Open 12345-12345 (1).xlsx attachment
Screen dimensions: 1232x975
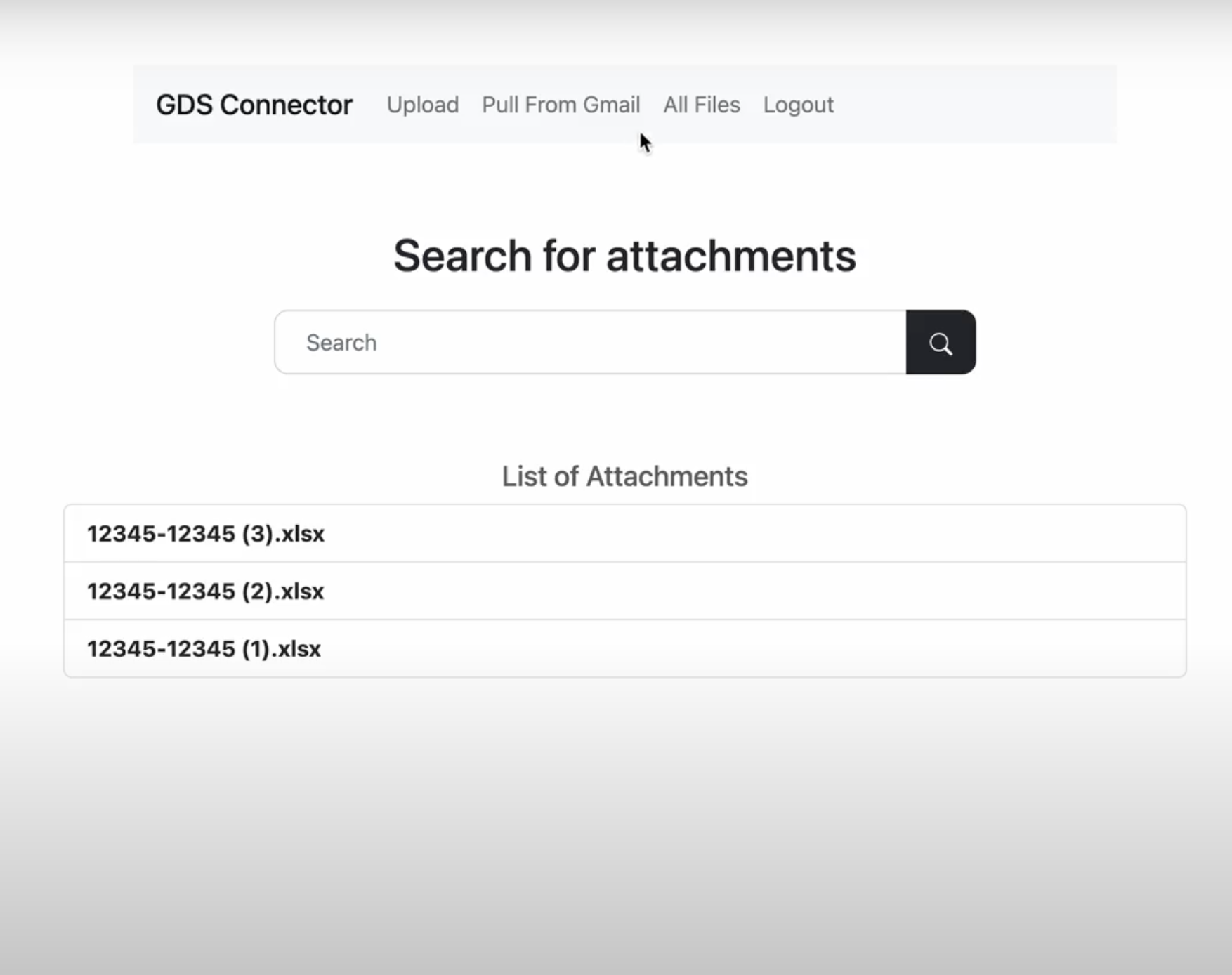coord(625,648)
